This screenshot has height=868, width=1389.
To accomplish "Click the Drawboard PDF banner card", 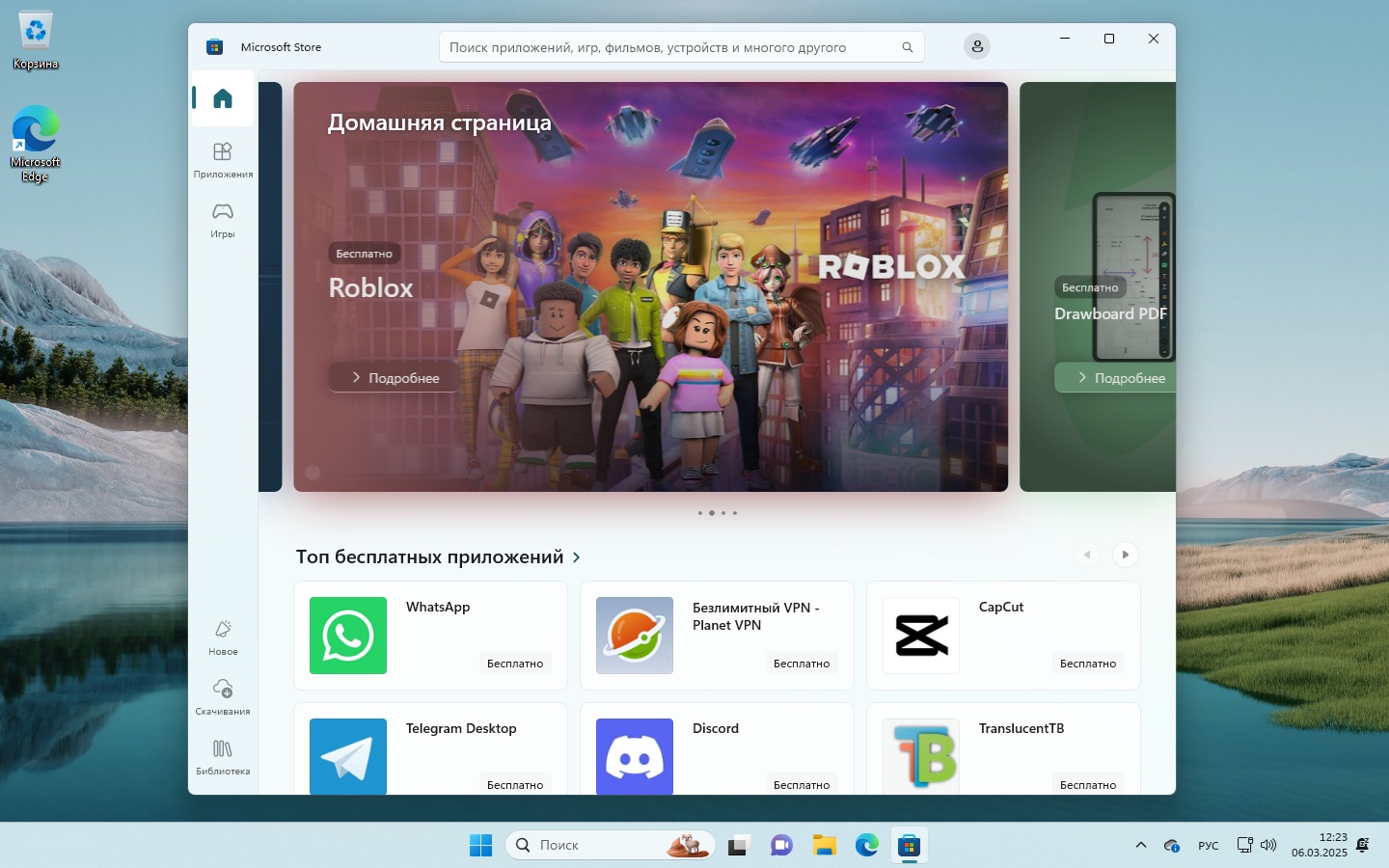I will [x=1098, y=287].
